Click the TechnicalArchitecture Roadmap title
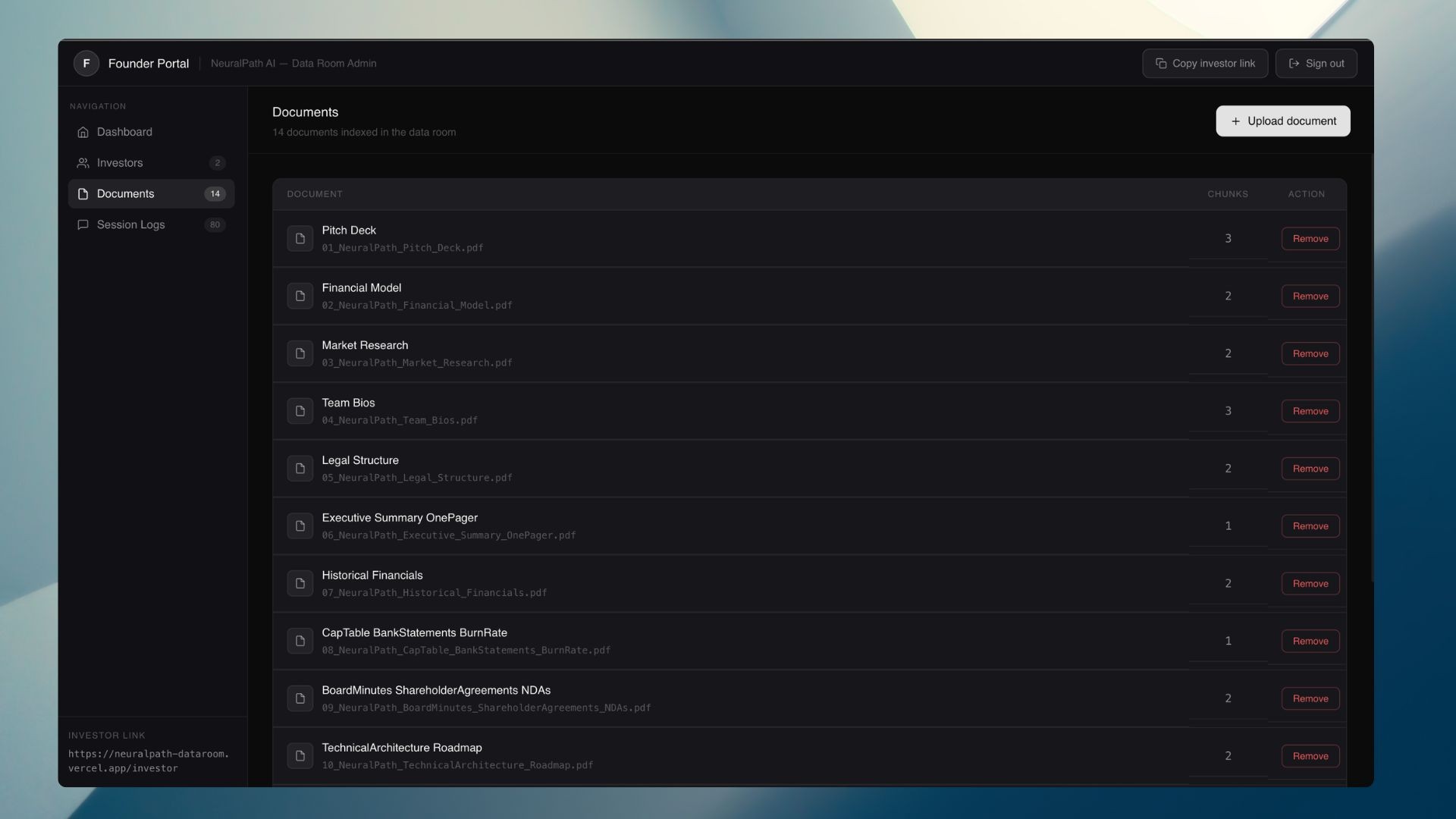The height and width of the screenshot is (819, 1456). (x=402, y=748)
